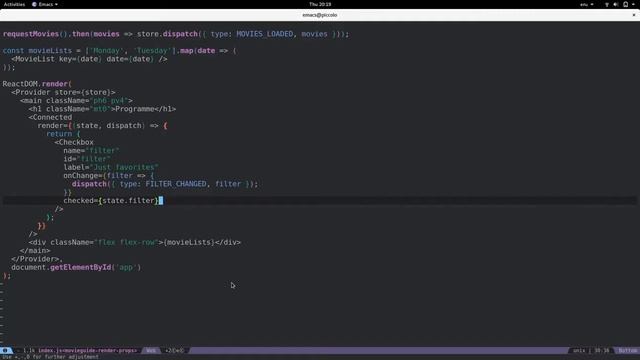The image size is (640, 360).
Task: Click the '<main className' opening tag line
Action: (76, 101)
